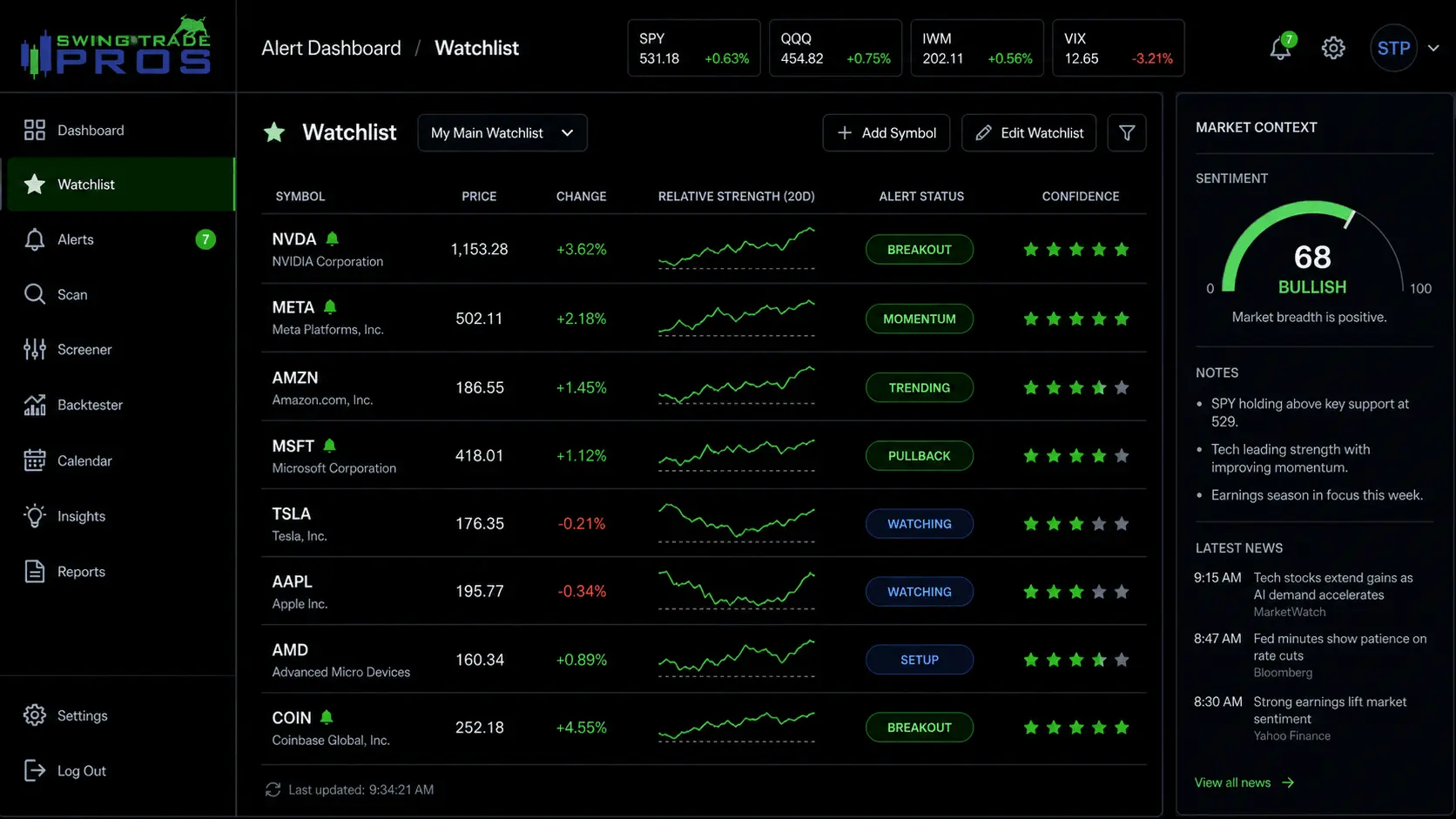This screenshot has width=1456, height=819.
Task: Click TSLA's WATCHING status badge
Action: click(920, 523)
